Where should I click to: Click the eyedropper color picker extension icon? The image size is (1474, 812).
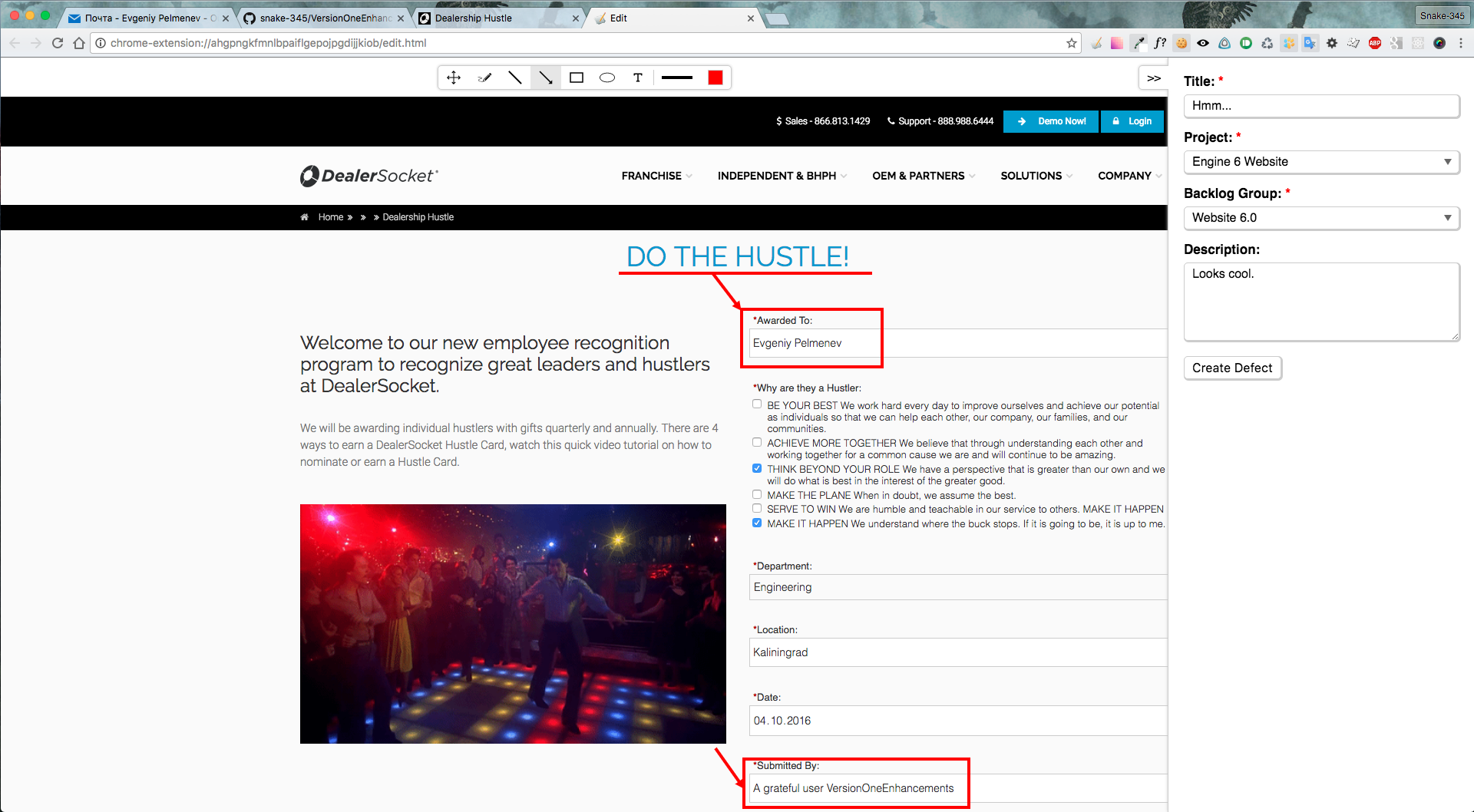[x=1139, y=43]
